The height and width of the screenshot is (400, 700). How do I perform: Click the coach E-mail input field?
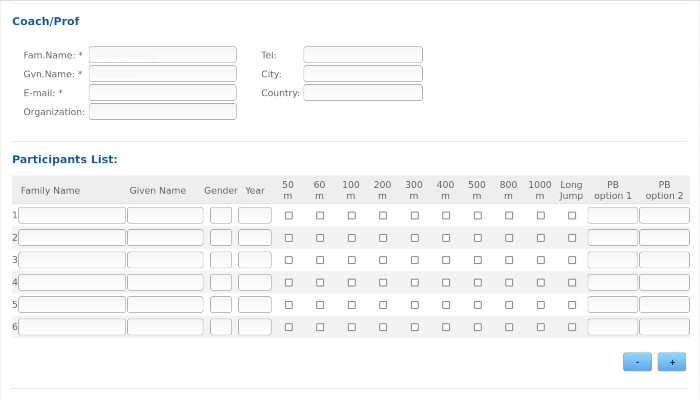163,93
